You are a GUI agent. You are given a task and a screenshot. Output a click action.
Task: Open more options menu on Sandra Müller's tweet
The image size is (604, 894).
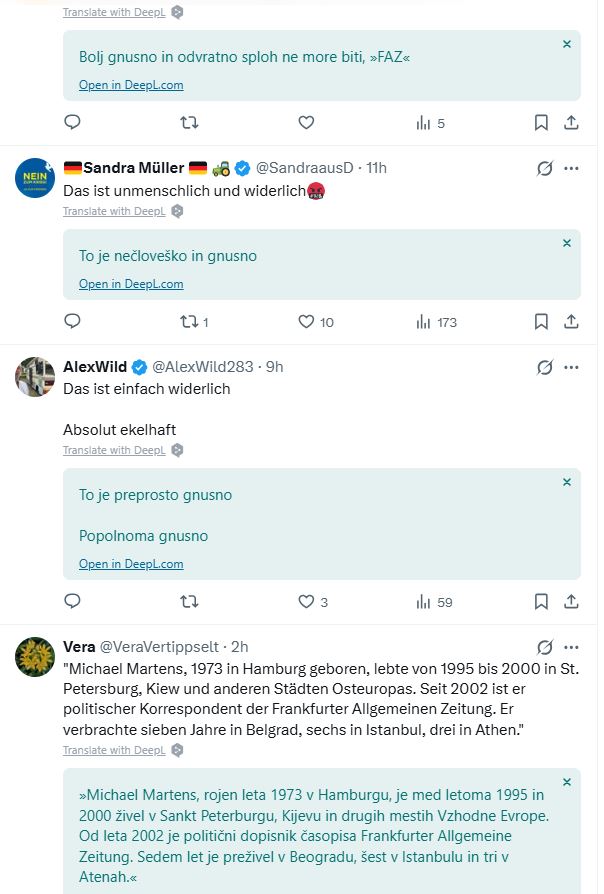(571, 168)
